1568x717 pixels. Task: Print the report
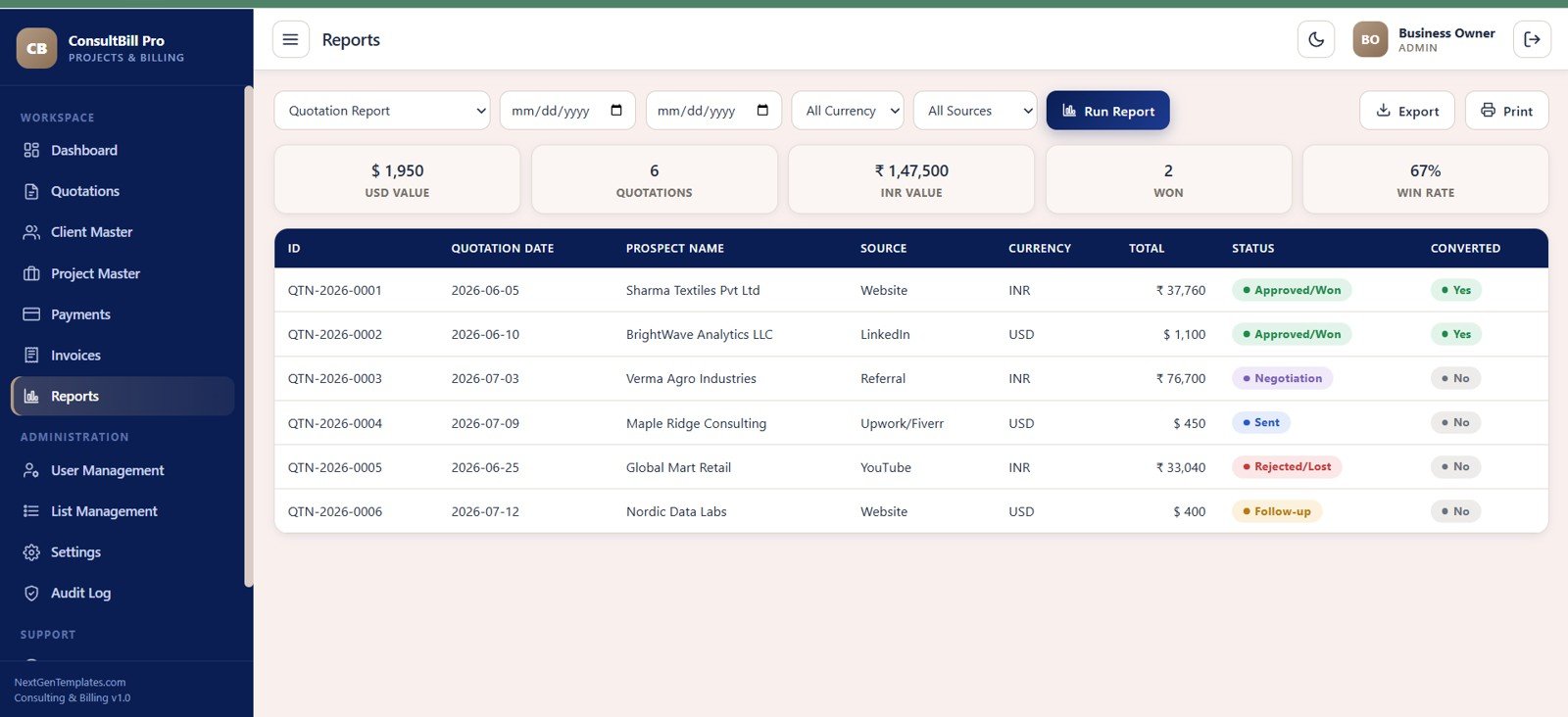1506,111
